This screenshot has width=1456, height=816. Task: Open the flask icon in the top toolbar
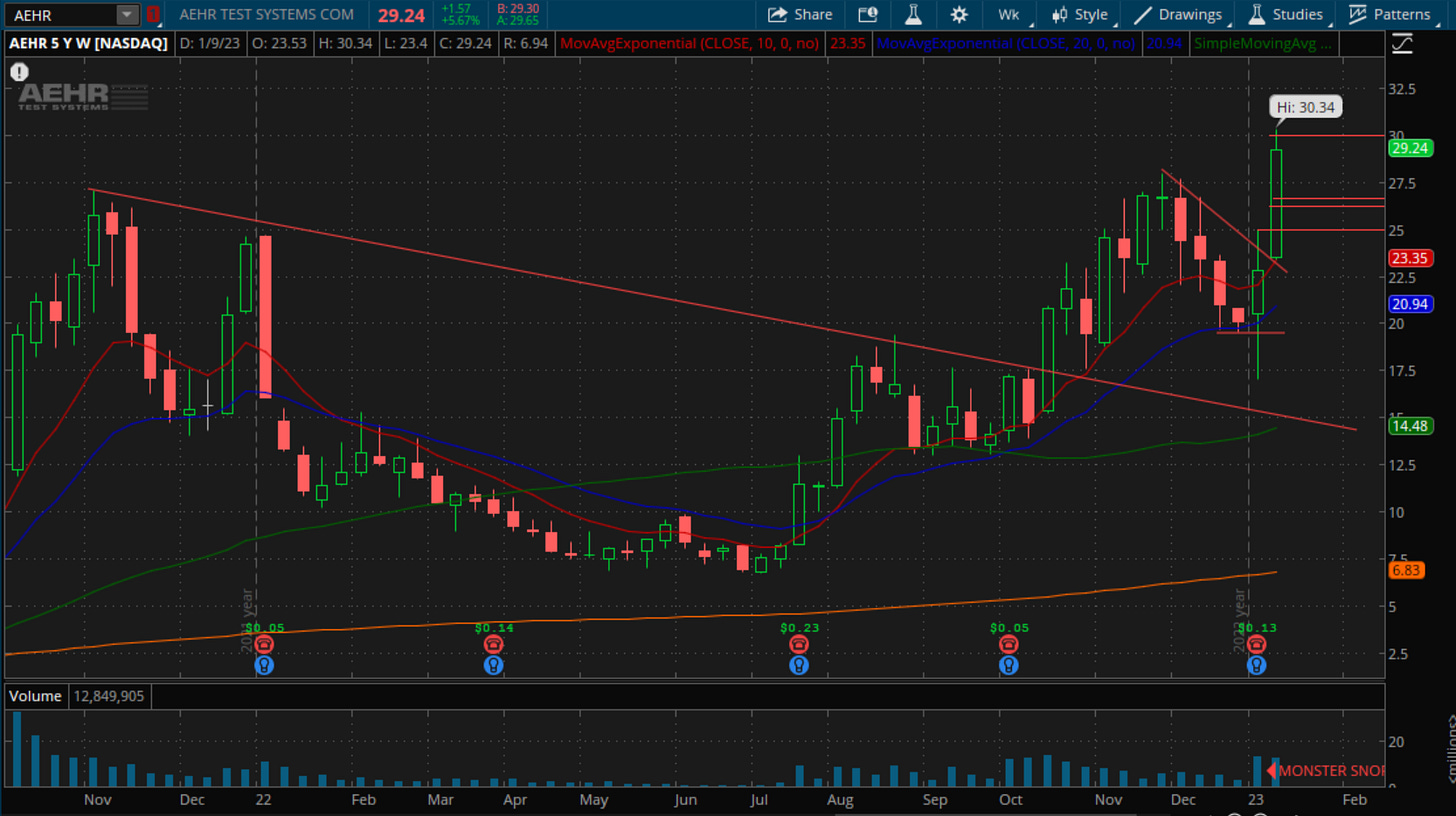[x=912, y=14]
